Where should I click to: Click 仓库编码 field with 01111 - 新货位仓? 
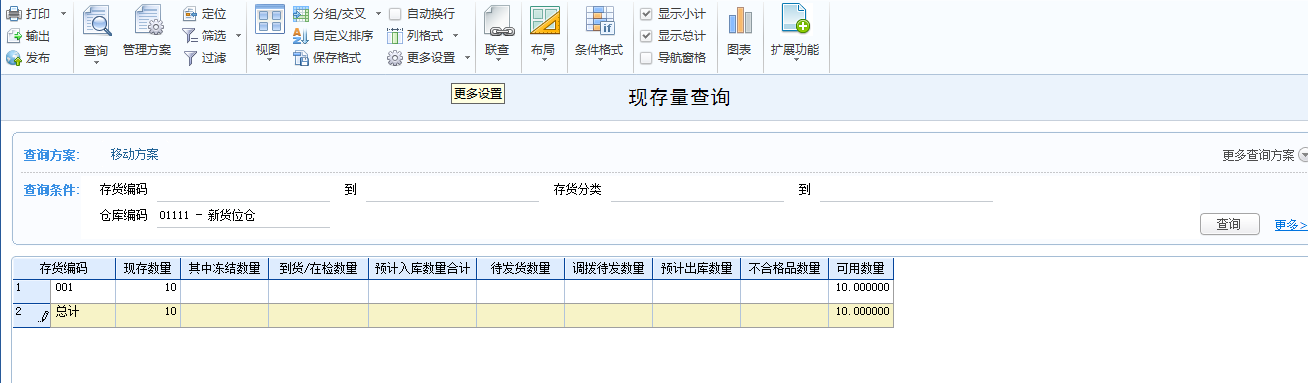[243, 215]
